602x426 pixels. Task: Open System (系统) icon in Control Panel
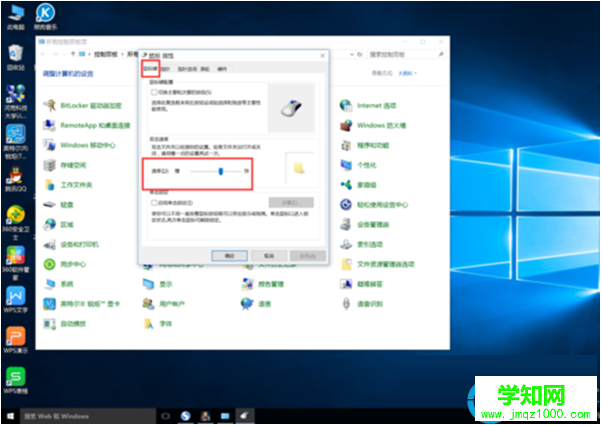pyautogui.click(x=49, y=284)
